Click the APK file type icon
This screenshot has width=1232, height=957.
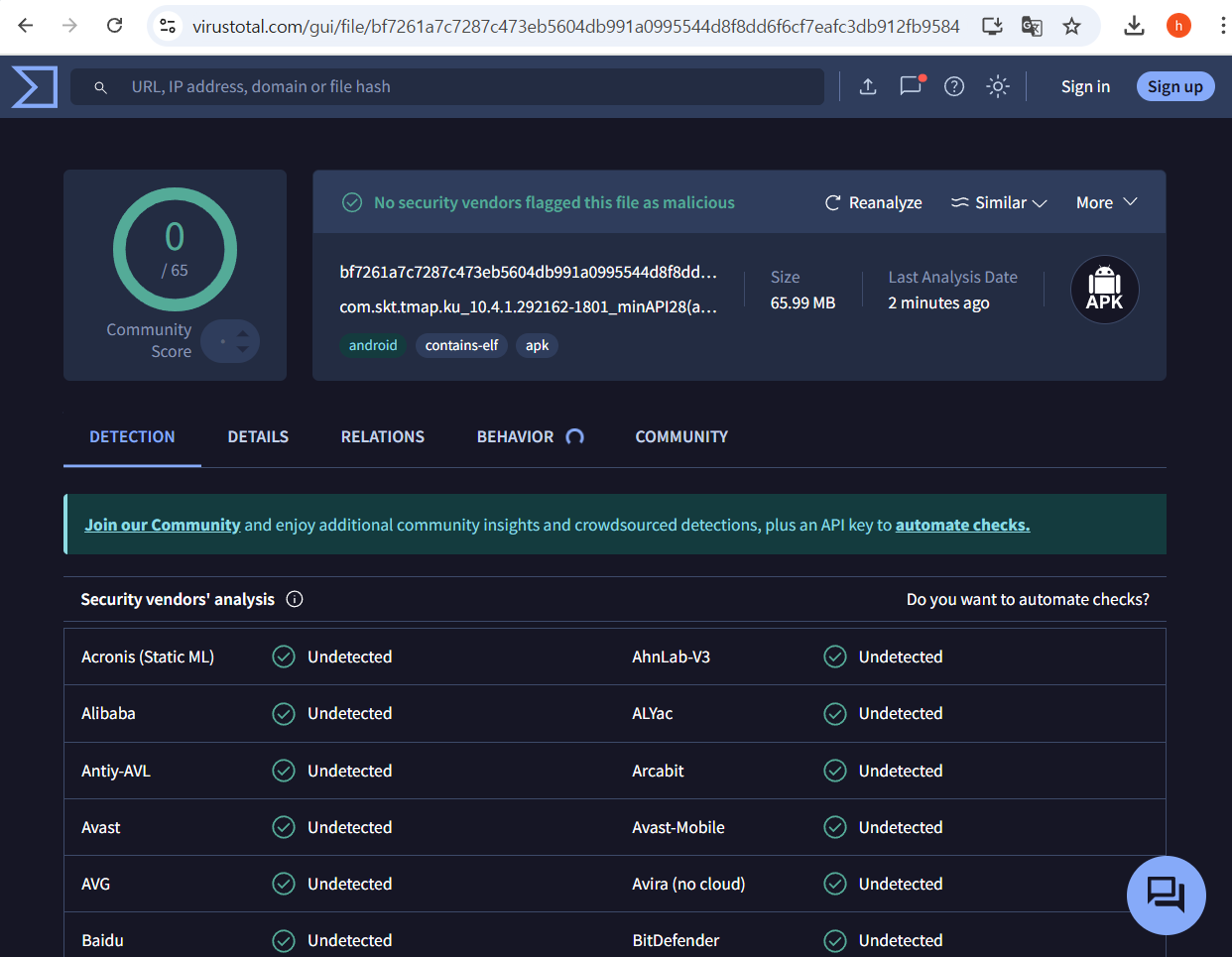coord(1104,290)
